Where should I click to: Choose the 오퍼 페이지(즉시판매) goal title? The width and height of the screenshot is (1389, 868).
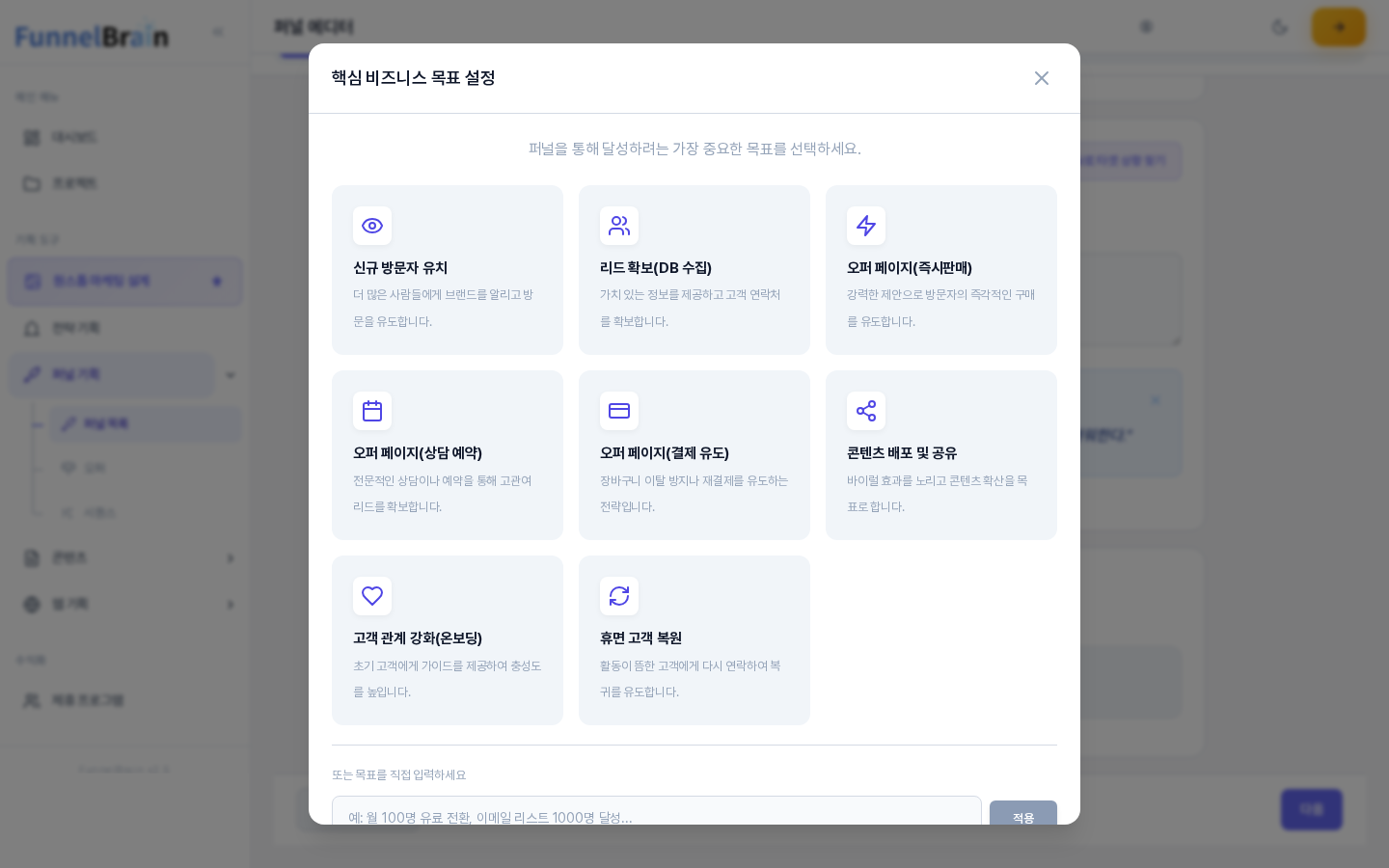(910, 268)
